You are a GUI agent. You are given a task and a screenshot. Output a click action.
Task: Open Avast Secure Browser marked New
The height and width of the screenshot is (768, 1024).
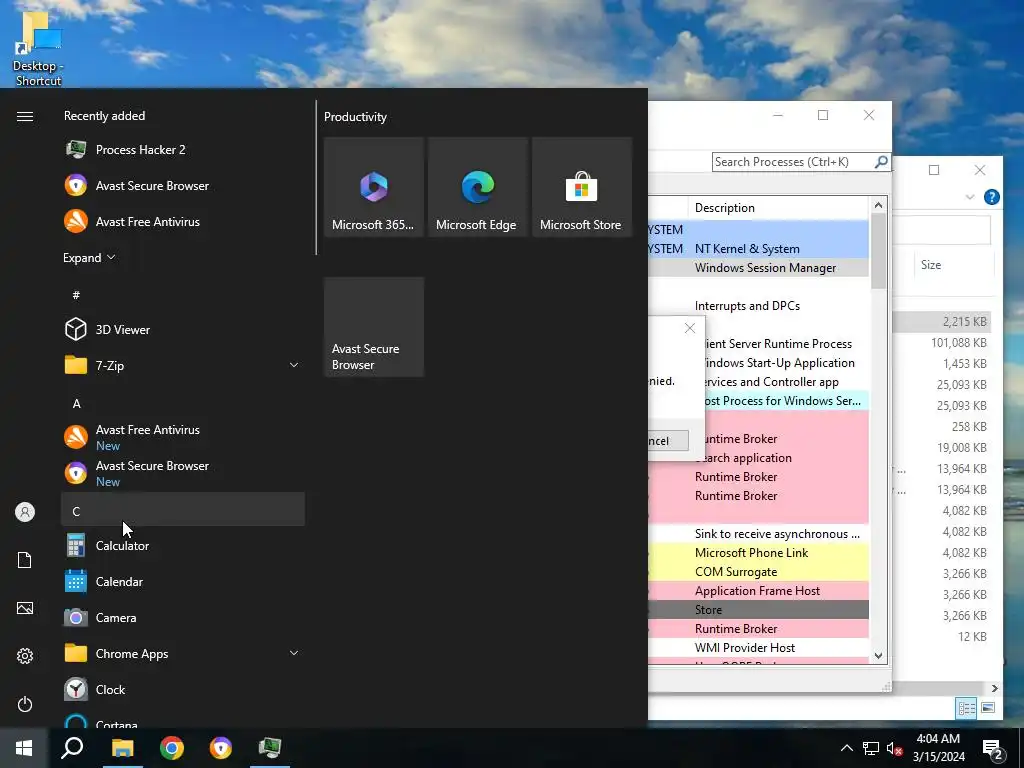[x=183, y=473]
